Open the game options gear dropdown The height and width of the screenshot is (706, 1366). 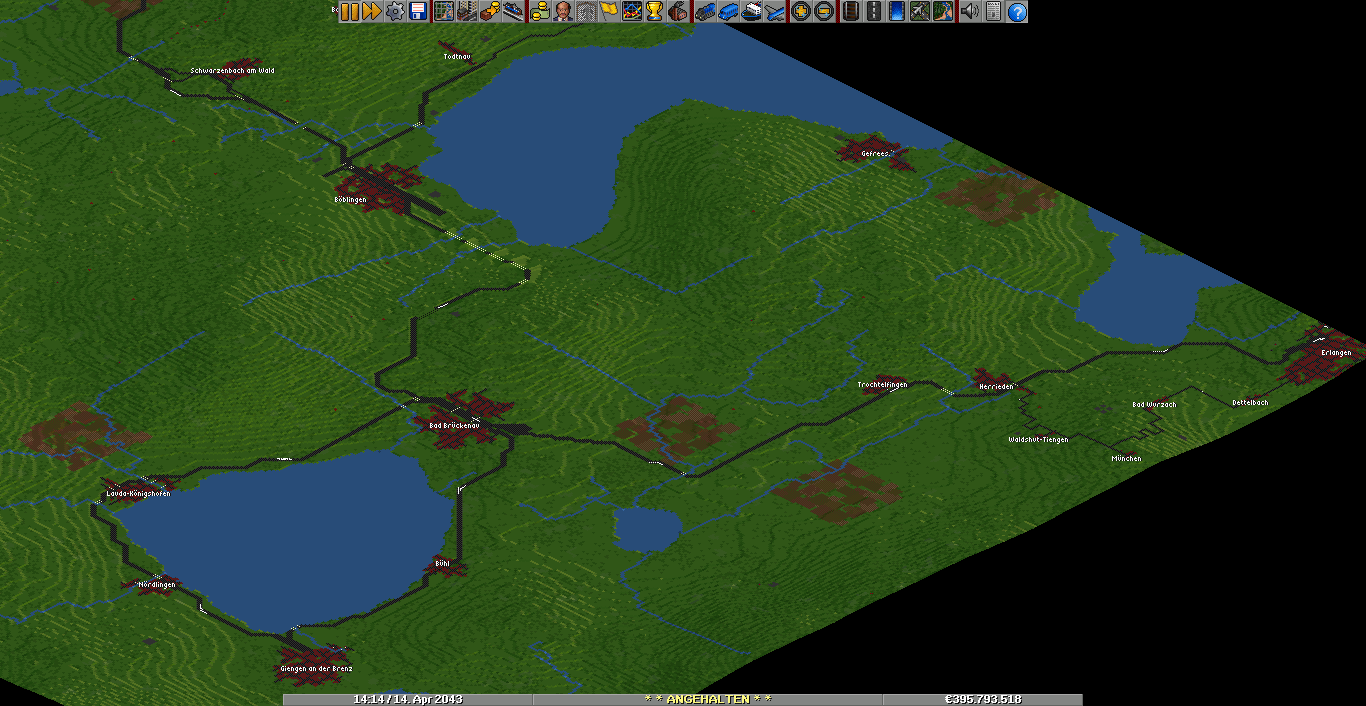click(x=395, y=12)
